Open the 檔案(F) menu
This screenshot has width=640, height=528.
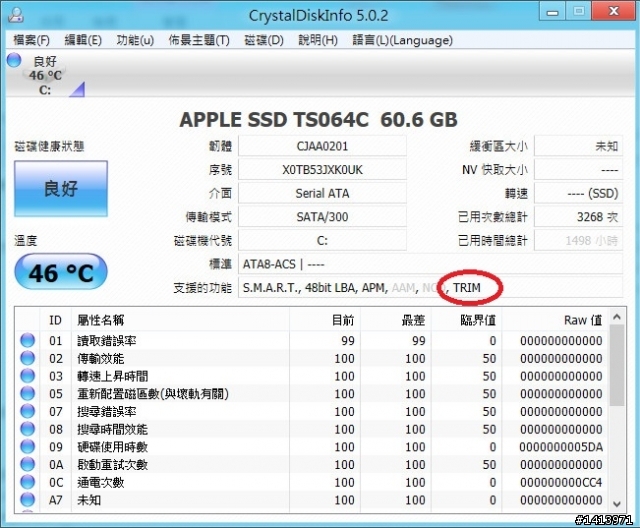point(31,40)
